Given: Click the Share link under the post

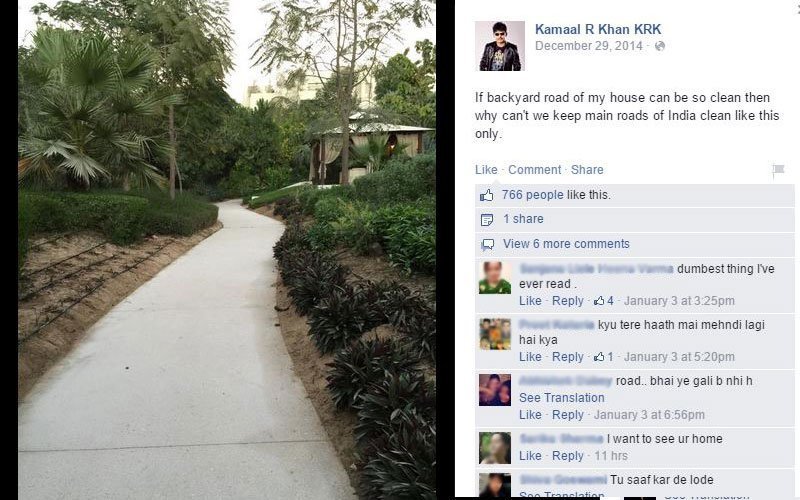Looking at the screenshot, I should point(587,169).
